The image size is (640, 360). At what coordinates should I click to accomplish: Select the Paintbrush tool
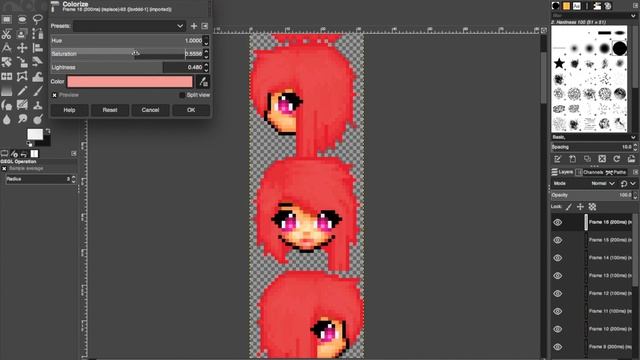point(38,91)
